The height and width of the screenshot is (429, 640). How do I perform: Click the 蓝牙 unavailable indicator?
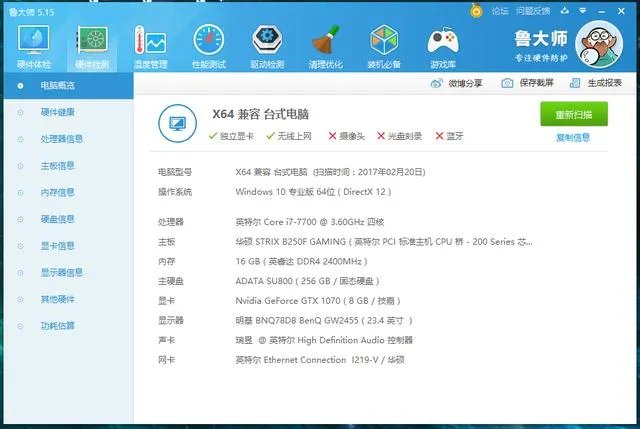point(449,136)
